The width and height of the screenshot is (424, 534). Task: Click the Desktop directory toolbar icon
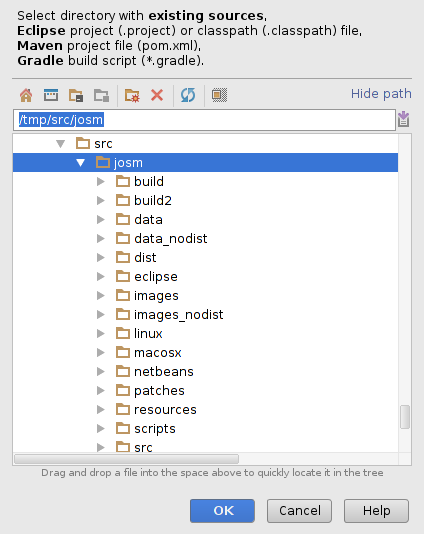click(51, 95)
